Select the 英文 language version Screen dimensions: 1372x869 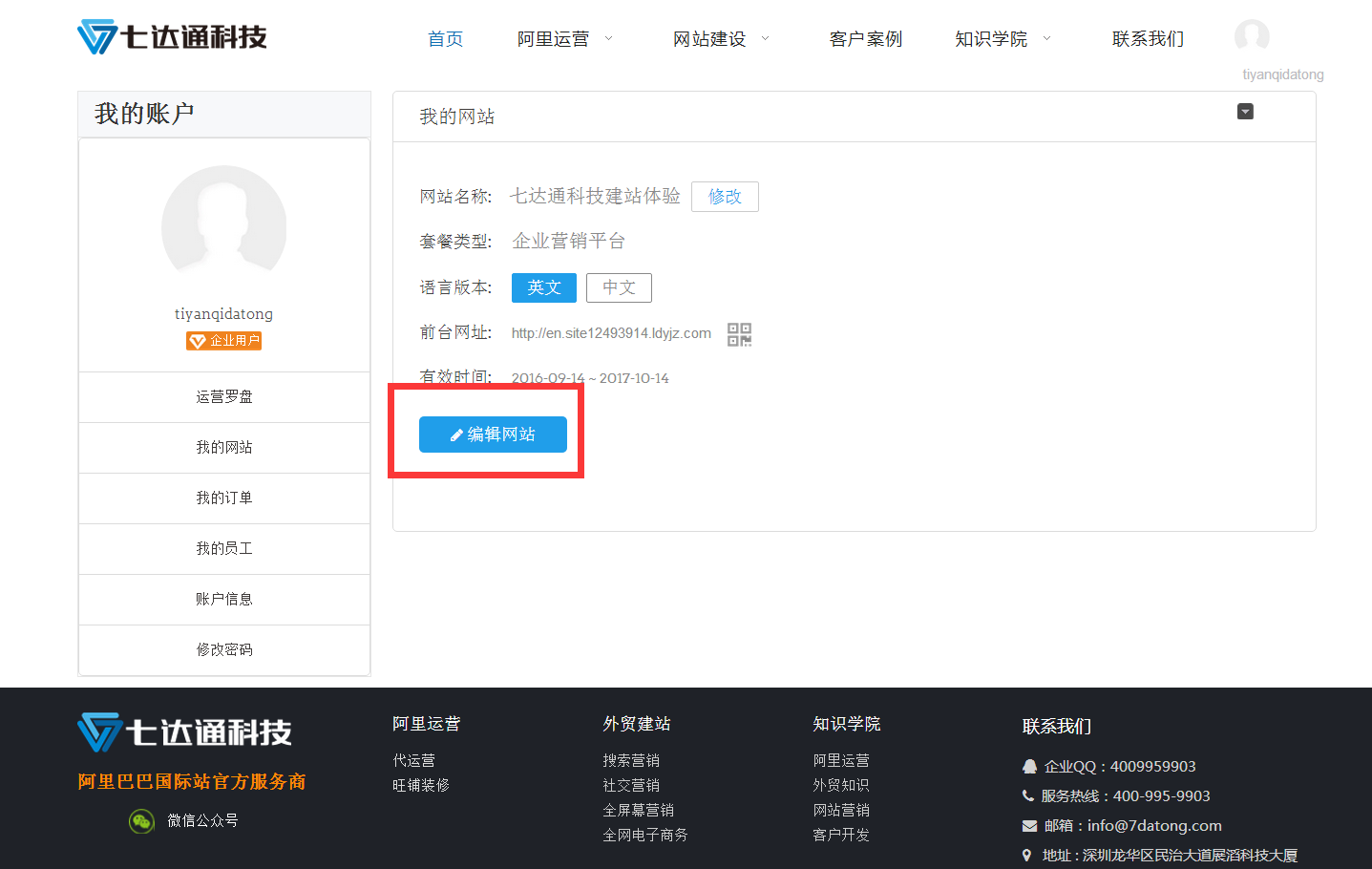pyautogui.click(x=544, y=287)
